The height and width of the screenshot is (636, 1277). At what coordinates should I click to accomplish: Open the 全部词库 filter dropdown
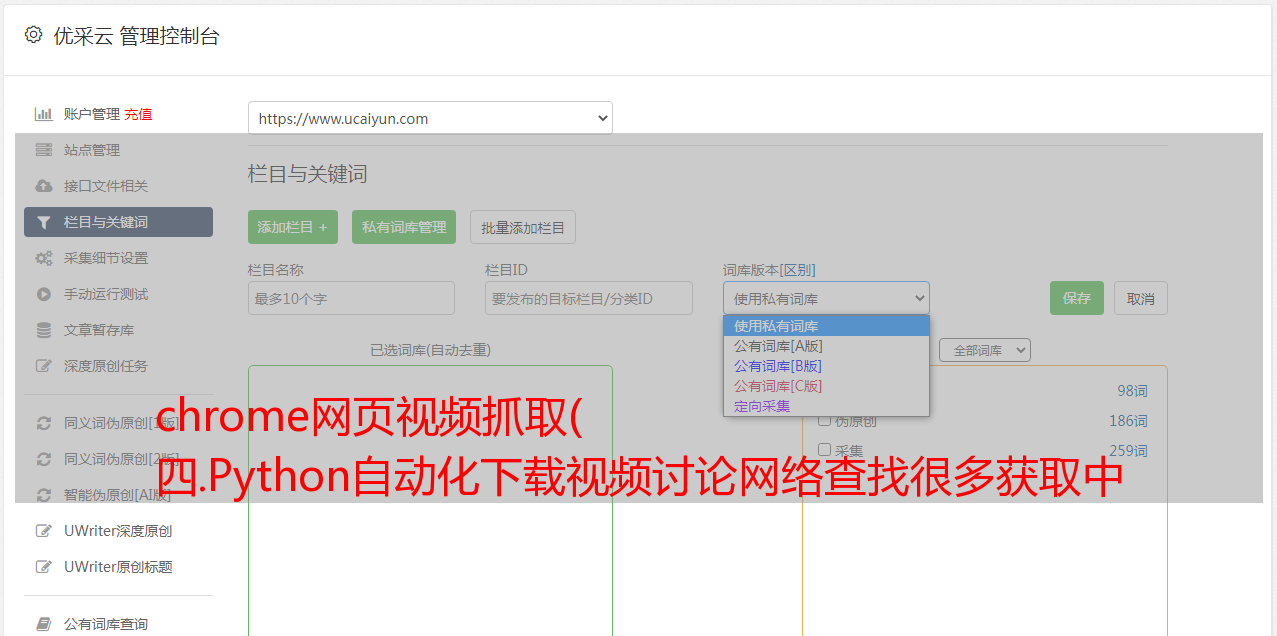coord(984,350)
